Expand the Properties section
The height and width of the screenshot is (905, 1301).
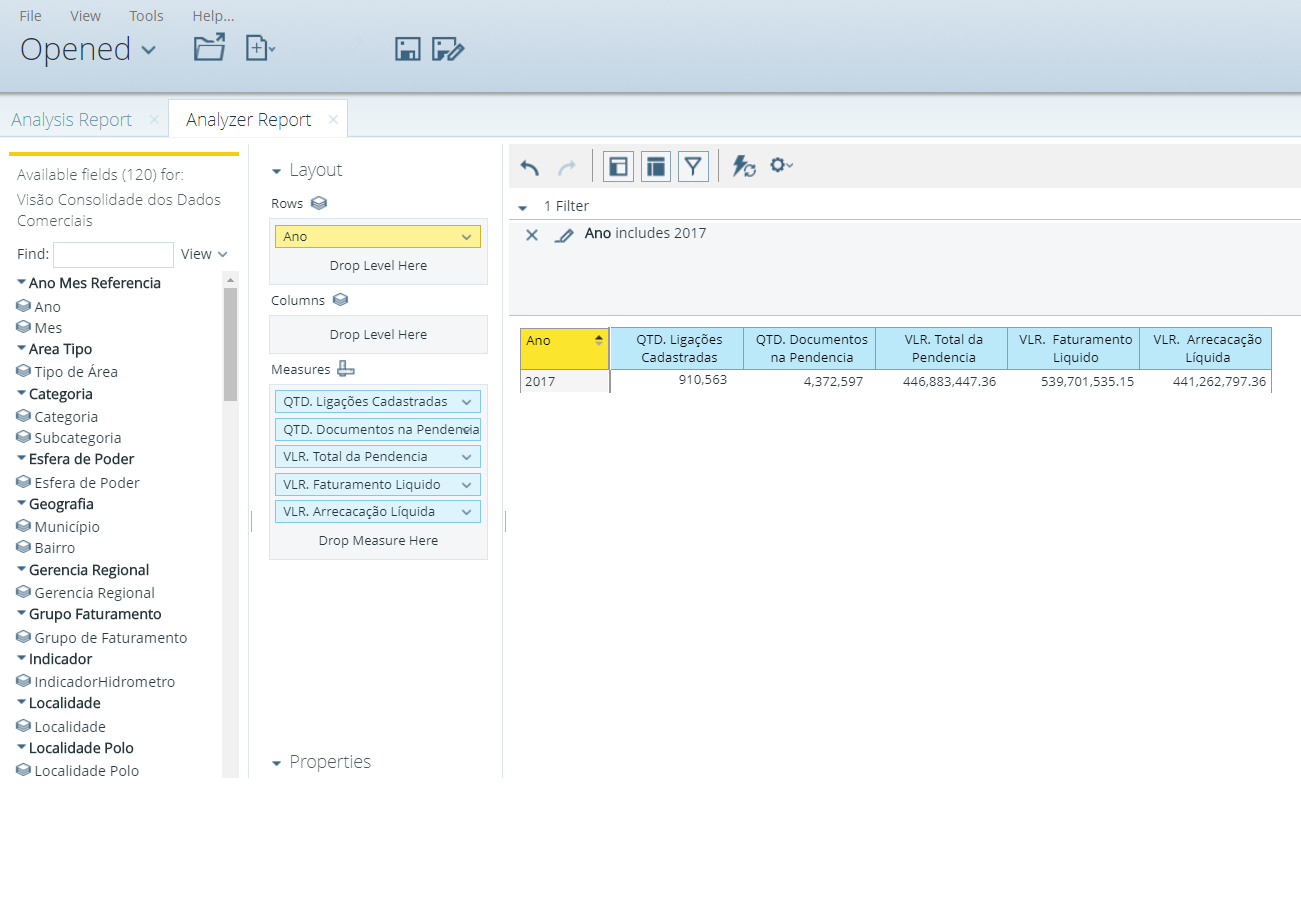277,763
